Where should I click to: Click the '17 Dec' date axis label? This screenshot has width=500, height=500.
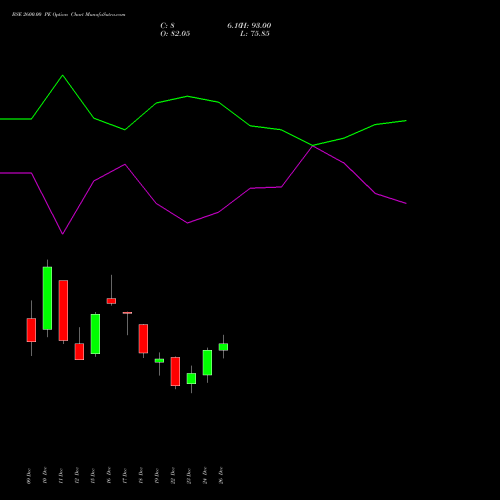point(125,476)
